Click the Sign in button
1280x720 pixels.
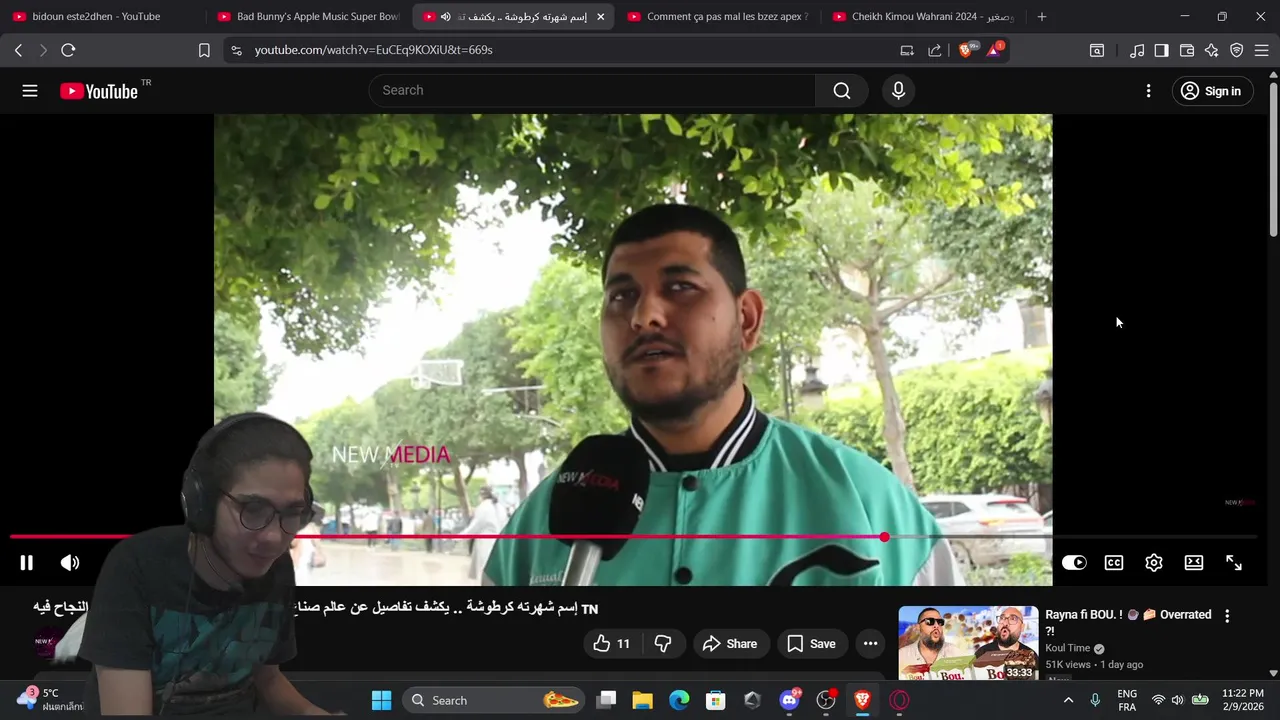1212,91
